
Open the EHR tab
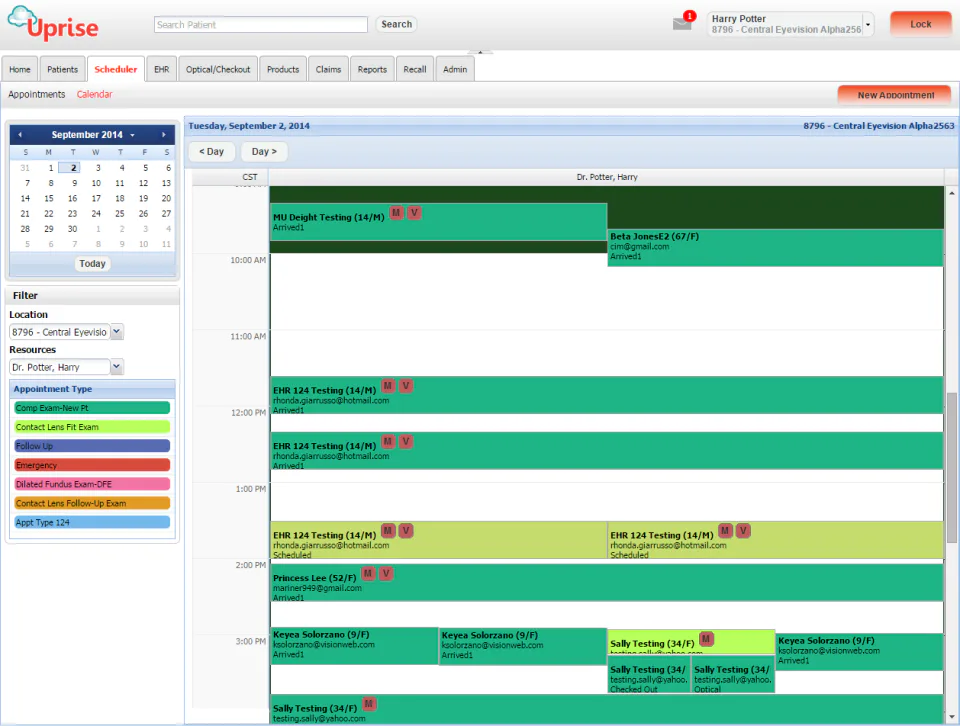point(162,69)
